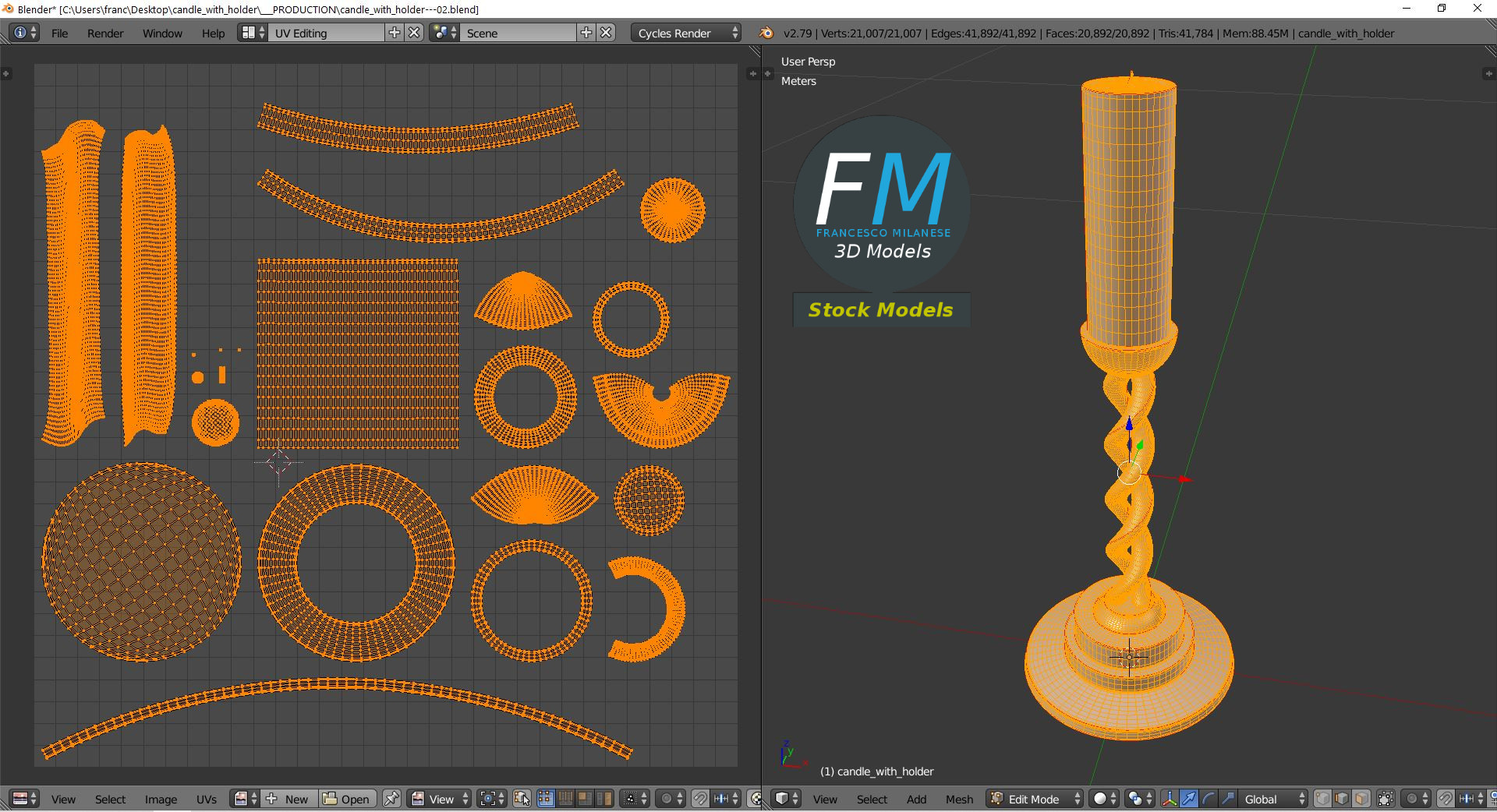The height and width of the screenshot is (812, 1497).
Task: Open the Select menu in UV editor
Action: 110,800
